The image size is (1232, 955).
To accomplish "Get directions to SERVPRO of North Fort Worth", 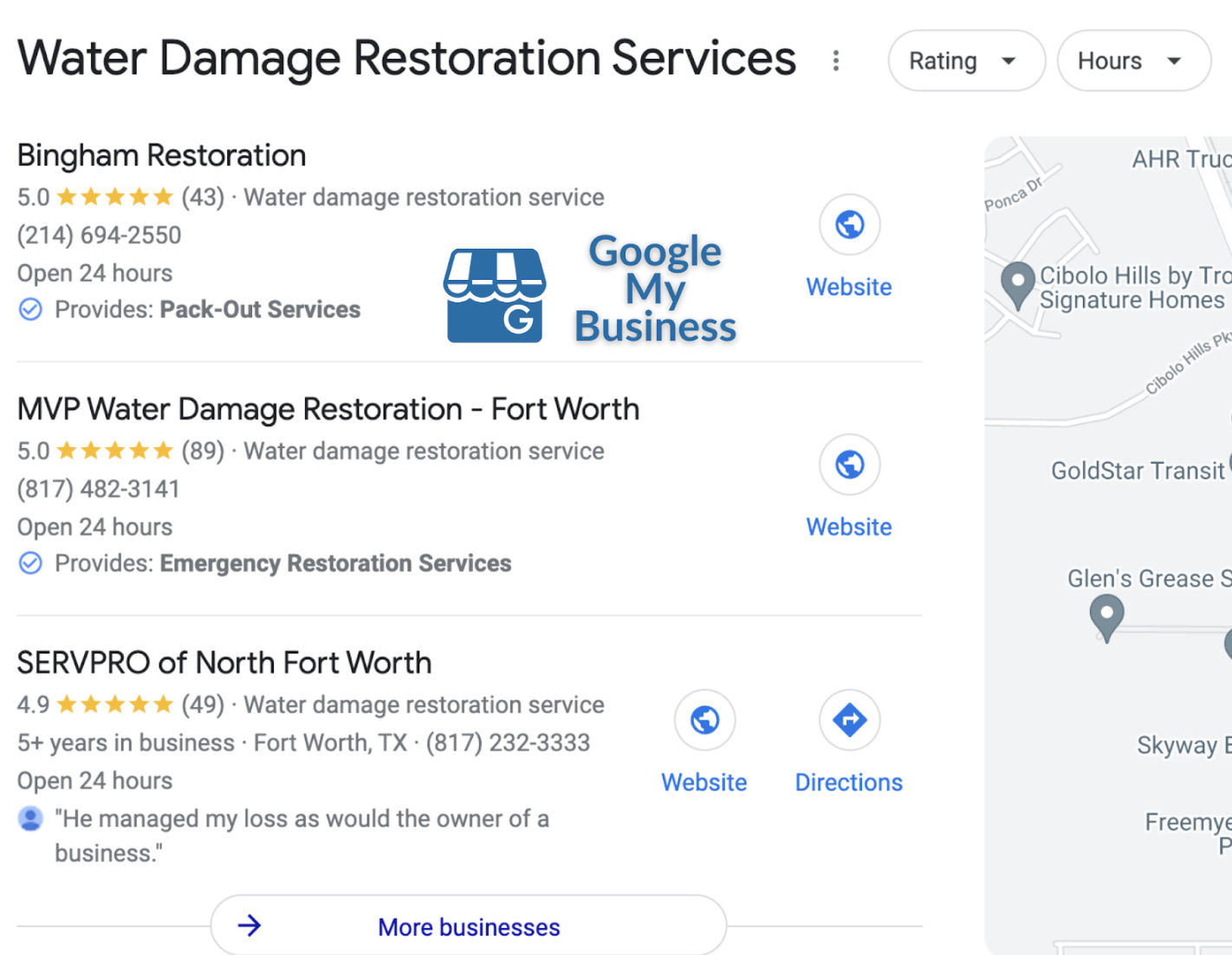I will pos(849,719).
